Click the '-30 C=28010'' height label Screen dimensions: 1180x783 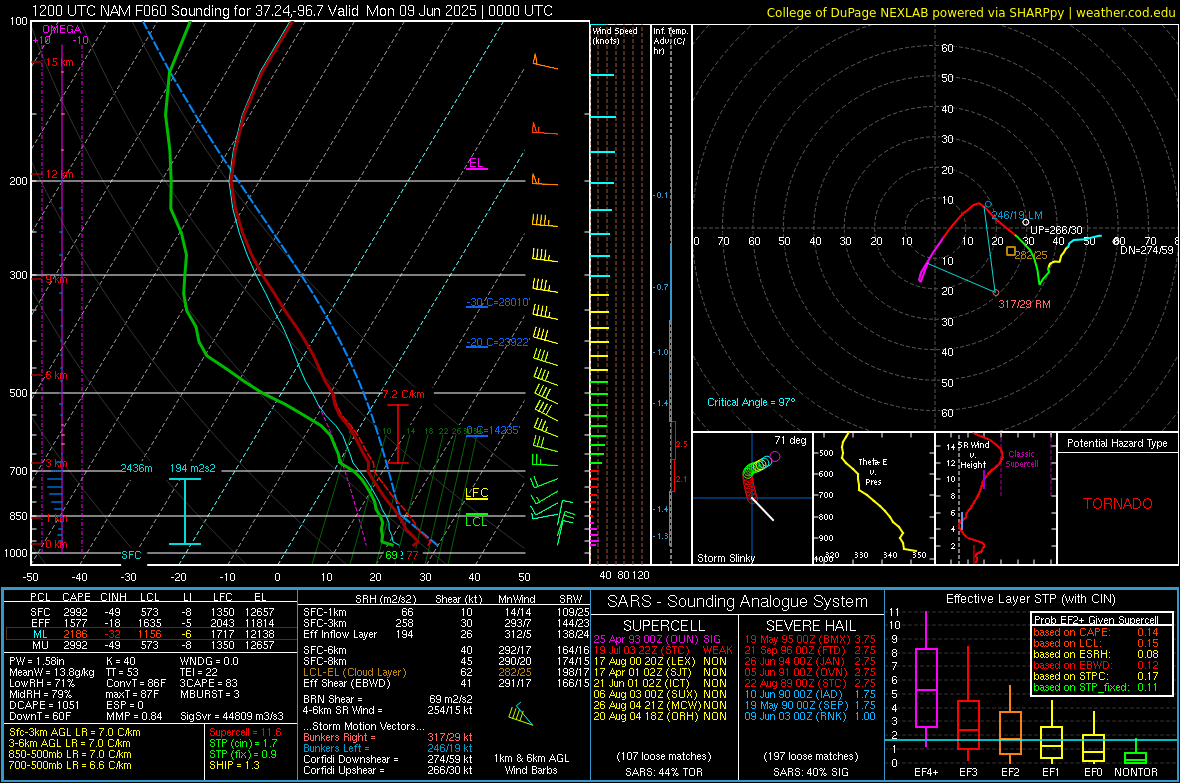[498, 303]
